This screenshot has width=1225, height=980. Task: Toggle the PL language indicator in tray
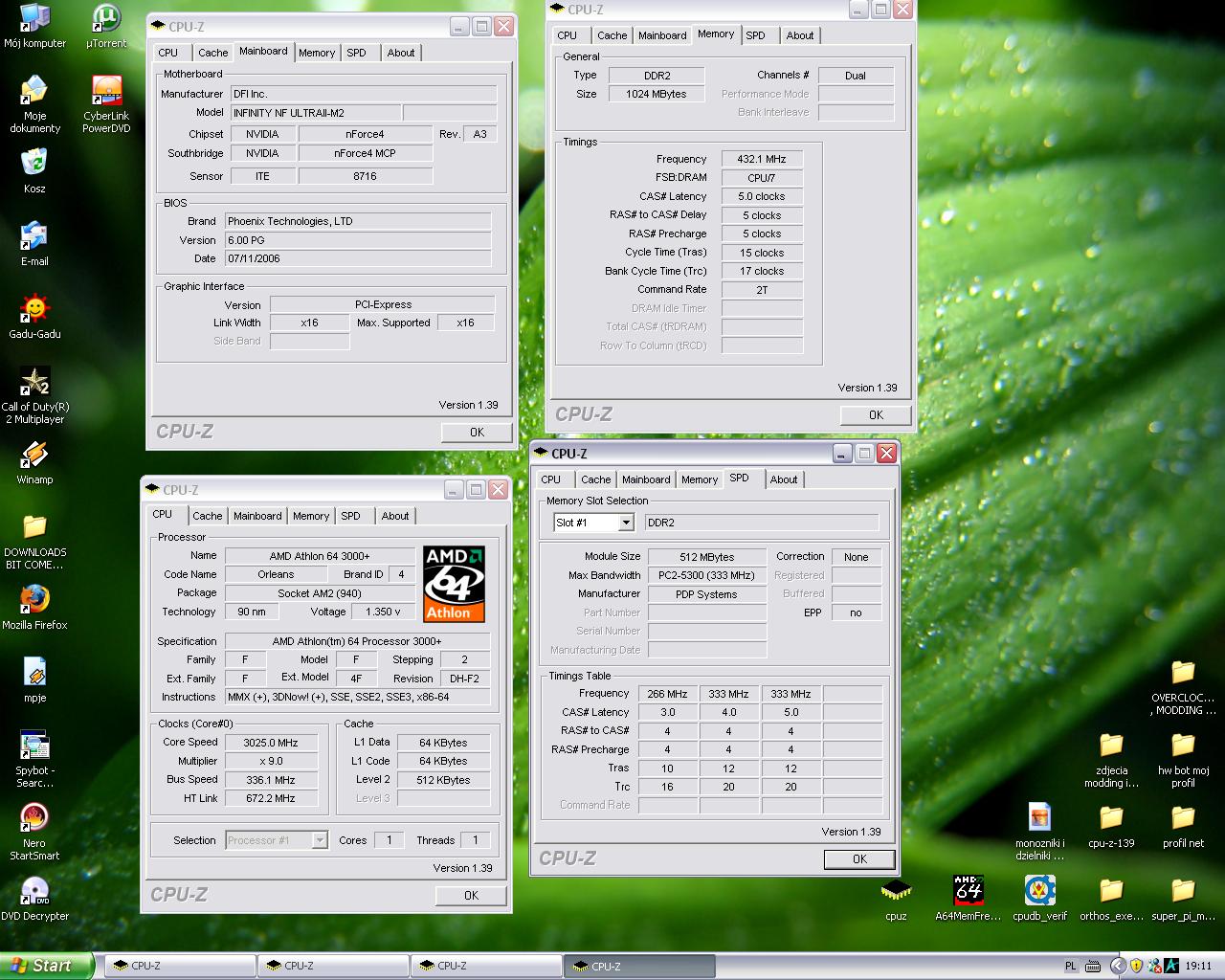tap(1071, 967)
